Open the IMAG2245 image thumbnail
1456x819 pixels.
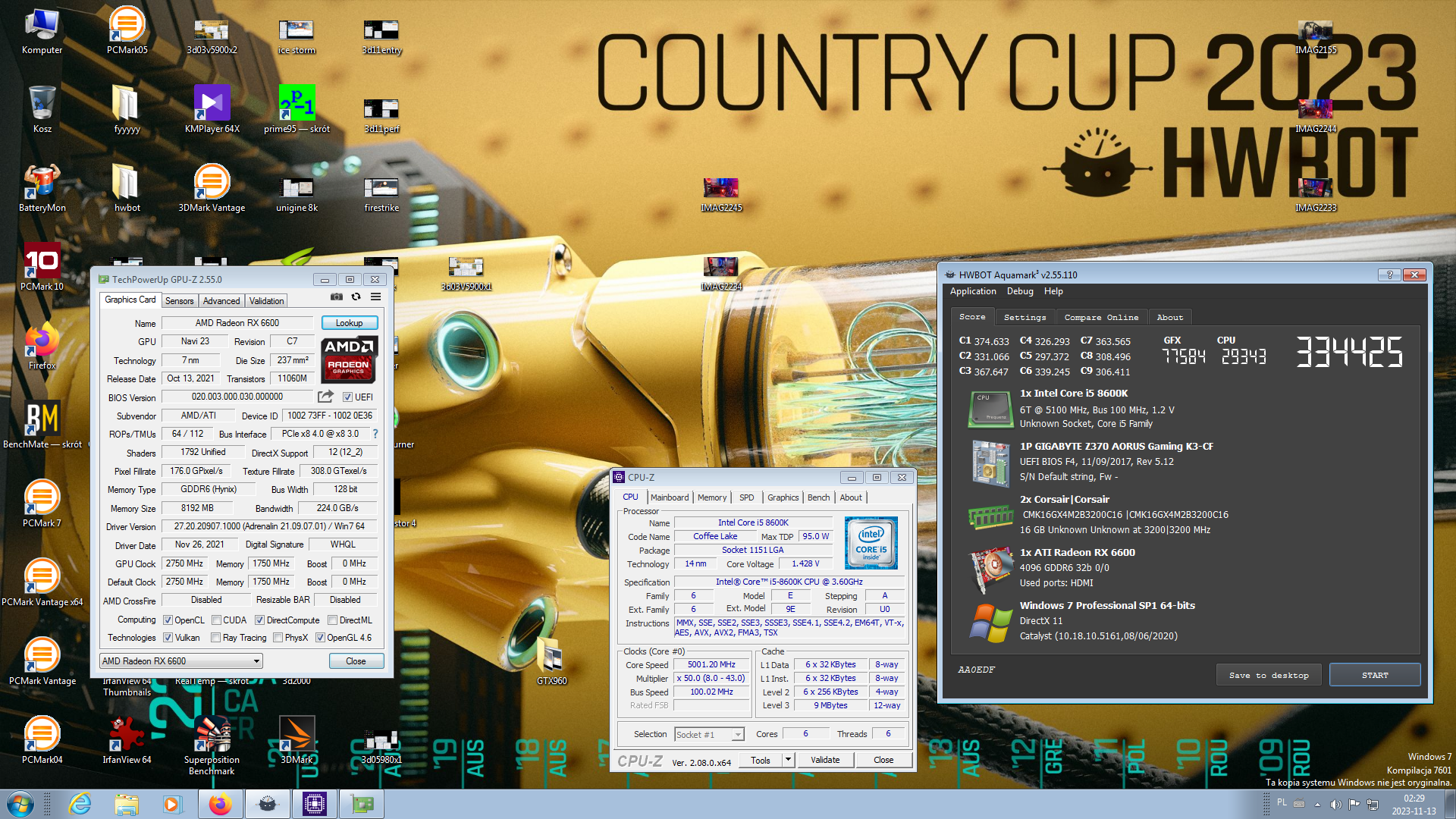[721, 194]
